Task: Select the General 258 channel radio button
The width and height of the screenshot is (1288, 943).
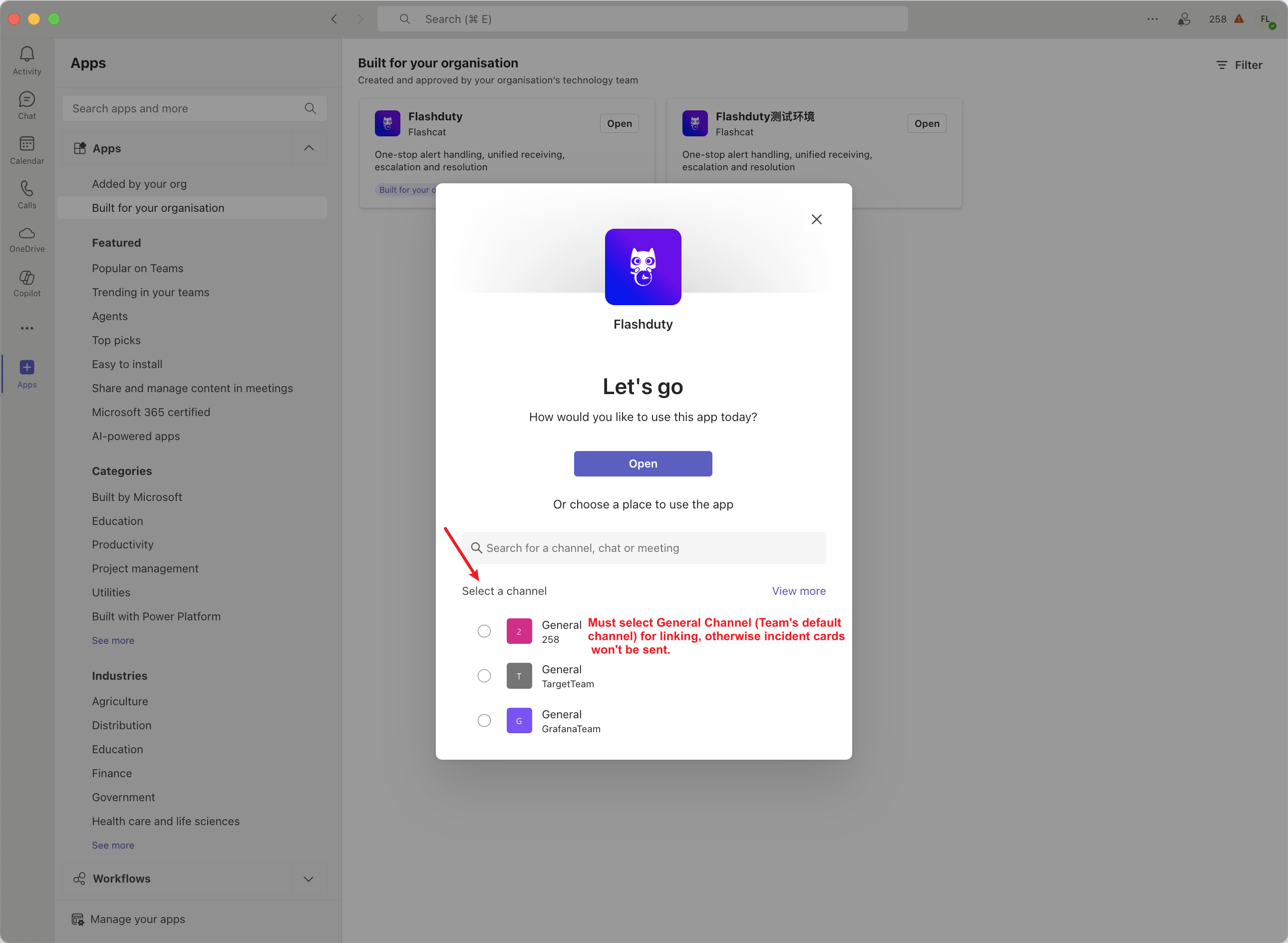Action: coord(484,631)
